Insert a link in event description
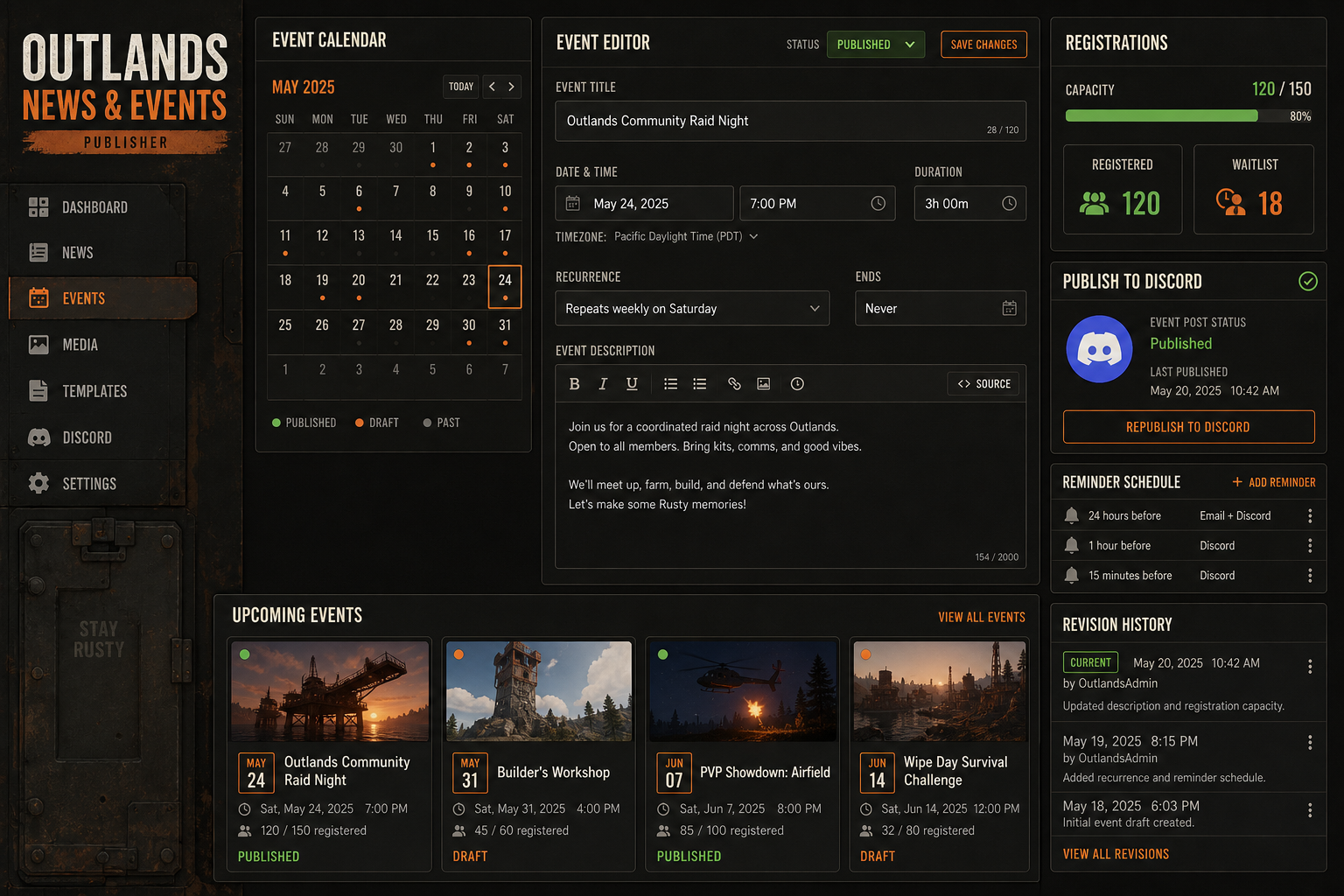The height and width of the screenshot is (896, 1344). 734,384
